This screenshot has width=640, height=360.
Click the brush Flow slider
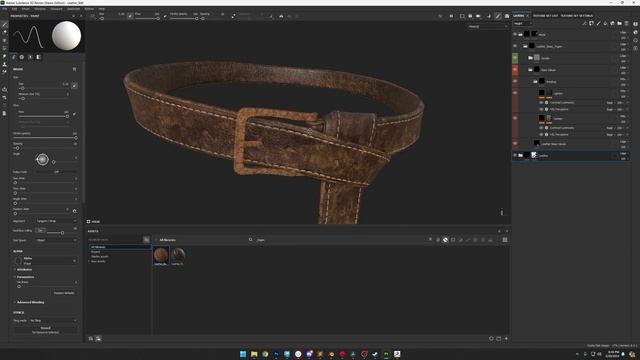pos(43,116)
